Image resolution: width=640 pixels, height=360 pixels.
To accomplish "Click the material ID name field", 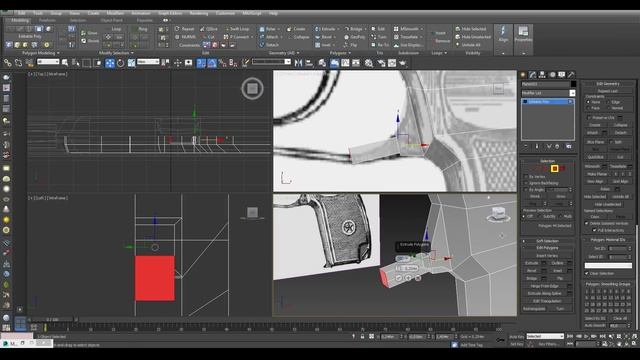I will 608,265.
